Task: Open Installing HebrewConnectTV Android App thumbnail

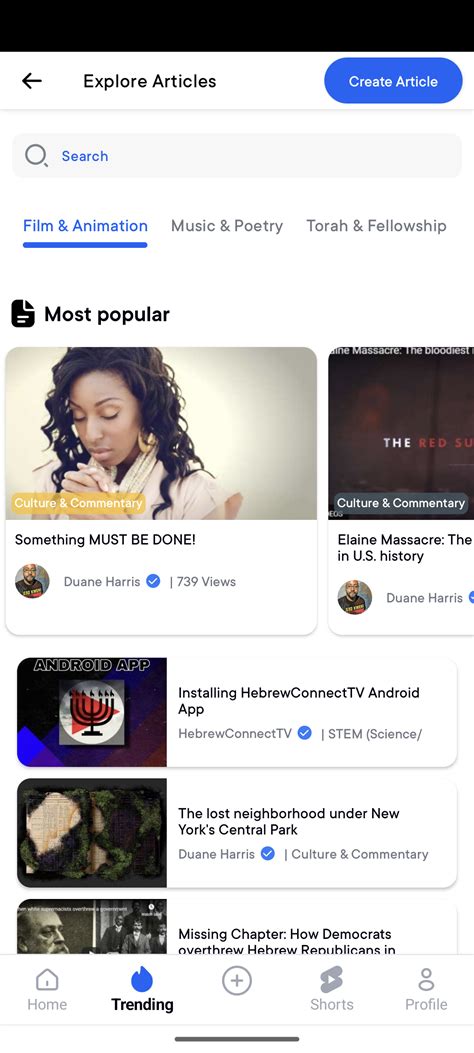Action: tap(92, 712)
